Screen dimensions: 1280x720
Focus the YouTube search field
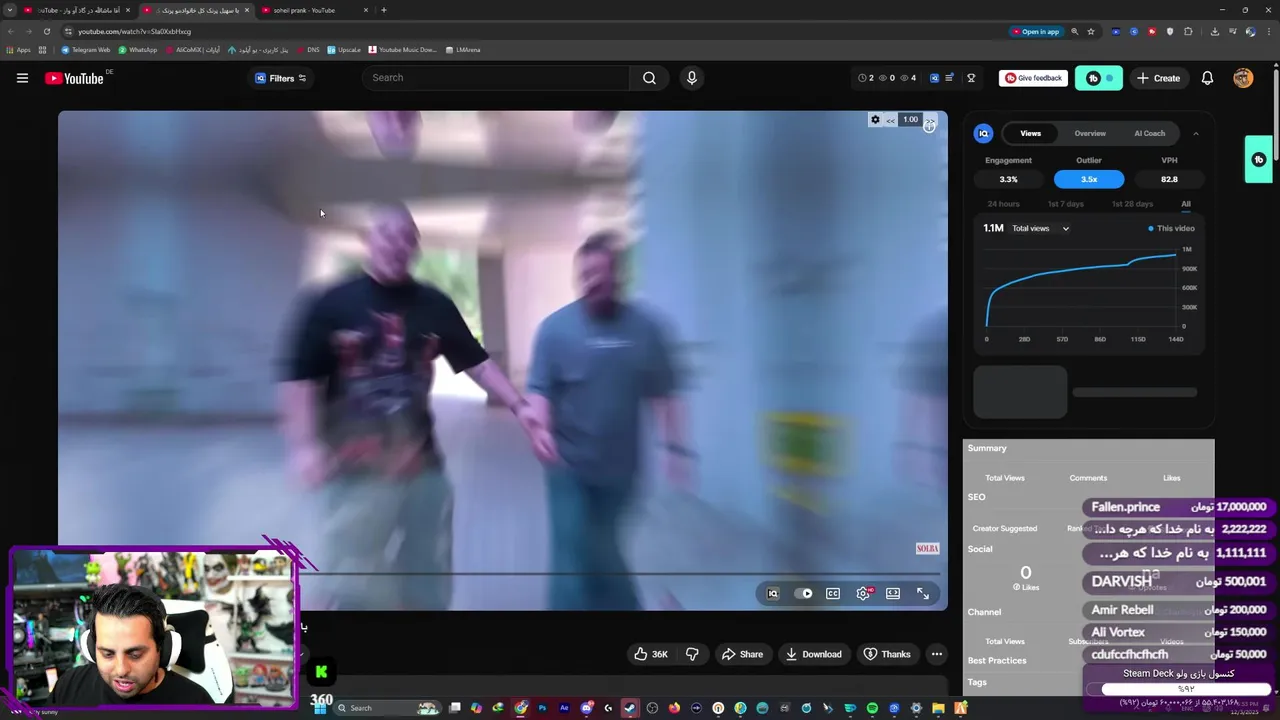tap(496, 78)
